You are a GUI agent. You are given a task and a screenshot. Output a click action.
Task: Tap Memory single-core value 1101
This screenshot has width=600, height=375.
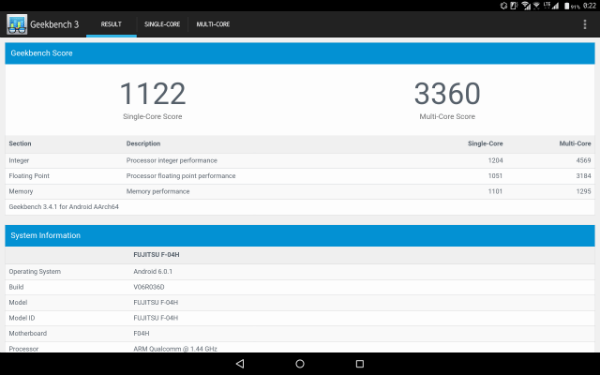tap(496, 191)
